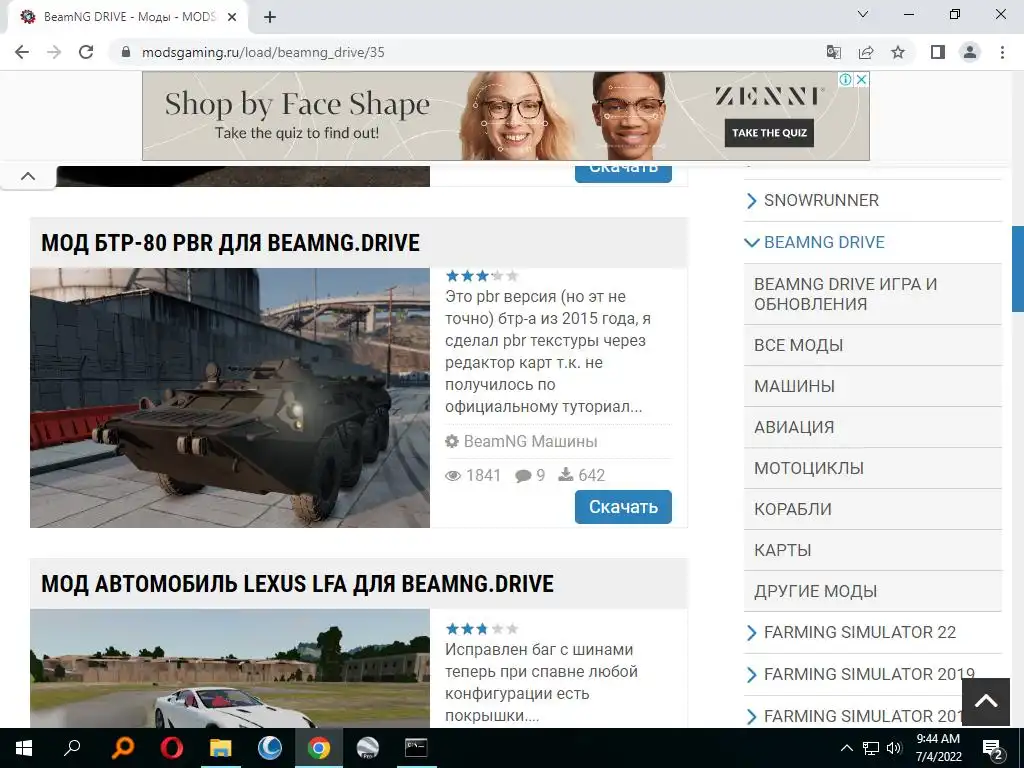The height and width of the screenshot is (768, 1024).
Task: Download the БТР-80 mod via Скачать
Action: tap(623, 507)
